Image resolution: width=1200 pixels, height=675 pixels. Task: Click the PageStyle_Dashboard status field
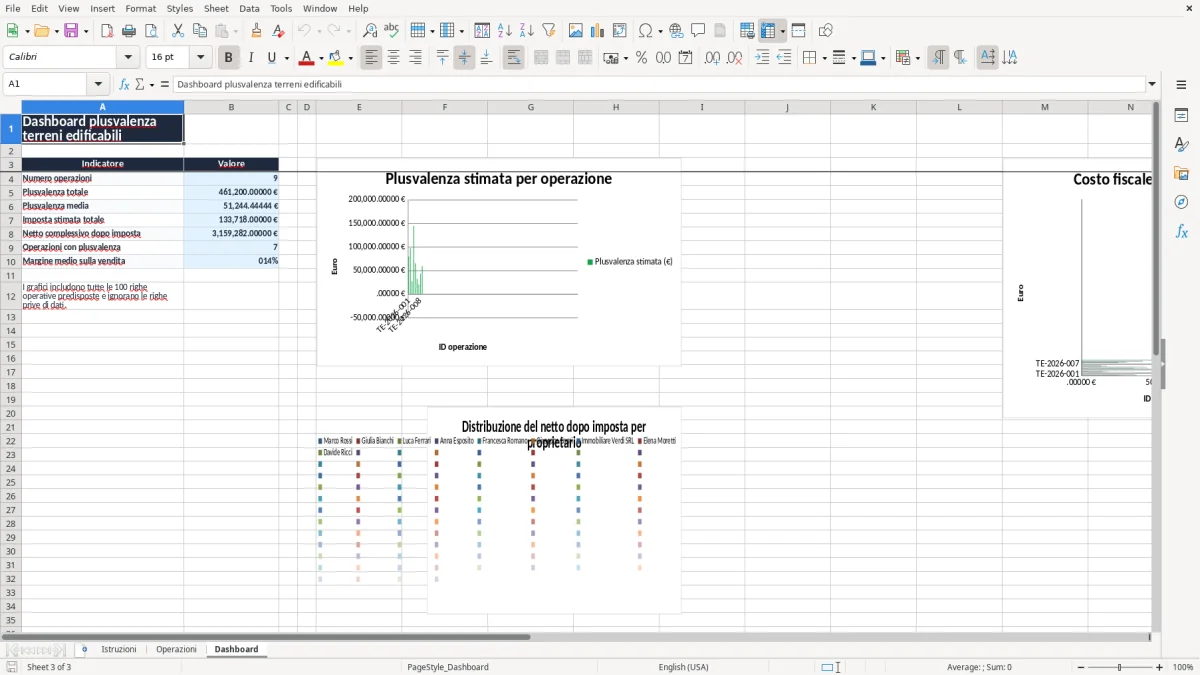pos(447,667)
